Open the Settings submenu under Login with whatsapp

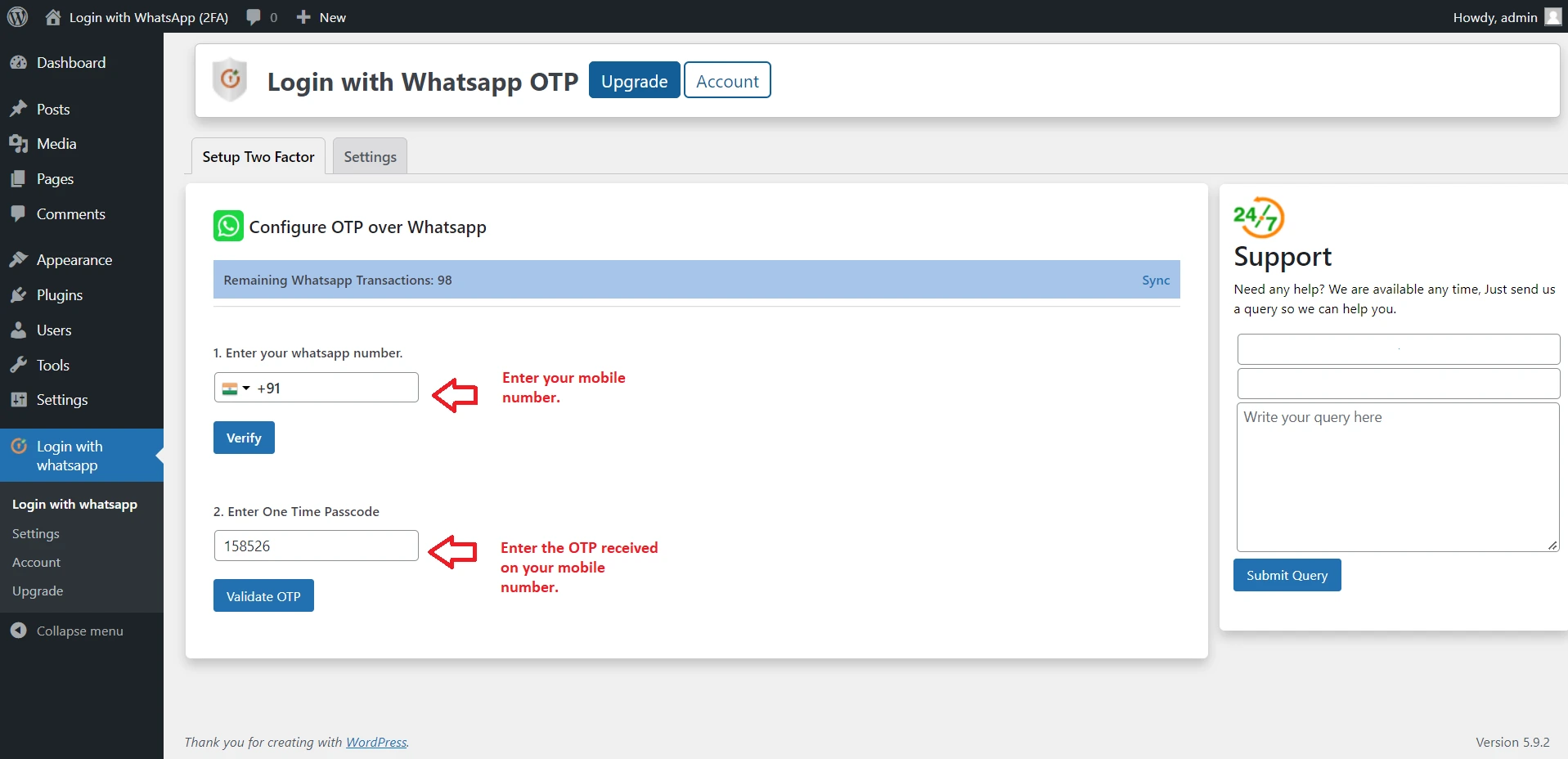click(36, 533)
